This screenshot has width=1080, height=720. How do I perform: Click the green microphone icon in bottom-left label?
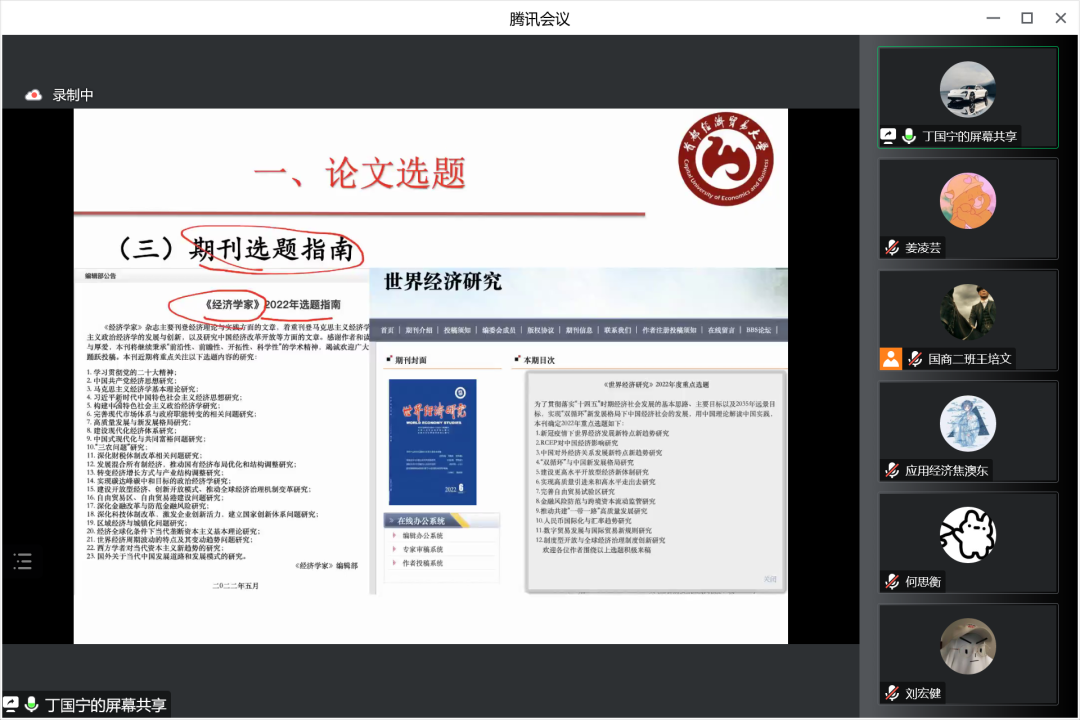coord(31,704)
